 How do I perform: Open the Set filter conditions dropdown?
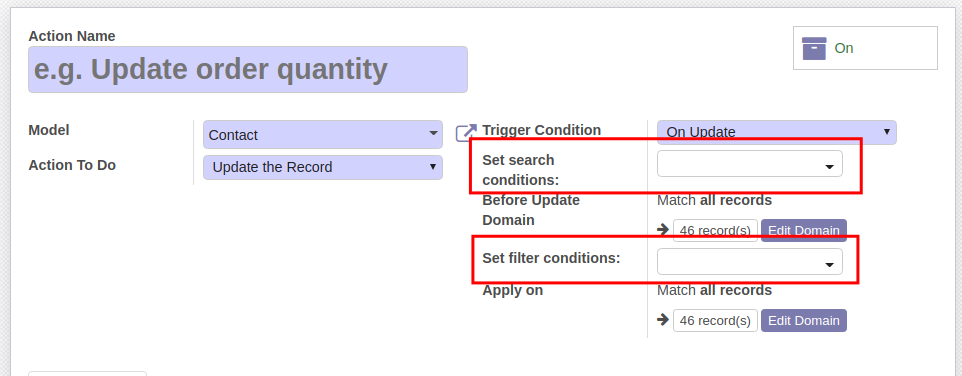(x=750, y=261)
